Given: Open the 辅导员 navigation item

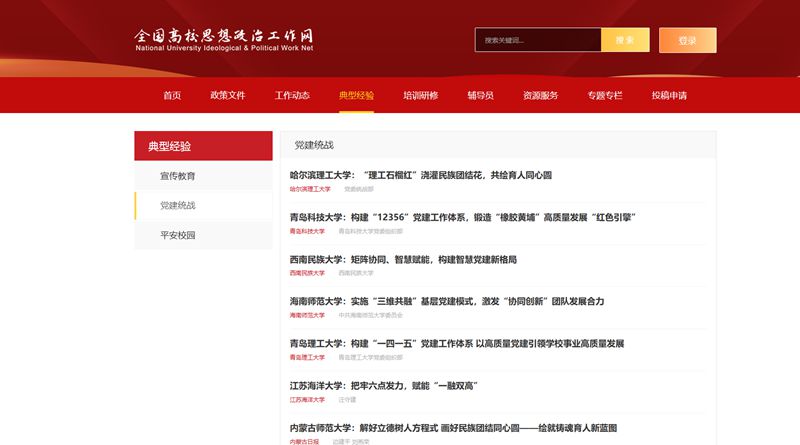Looking at the screenshot, I should coord(480,96).
